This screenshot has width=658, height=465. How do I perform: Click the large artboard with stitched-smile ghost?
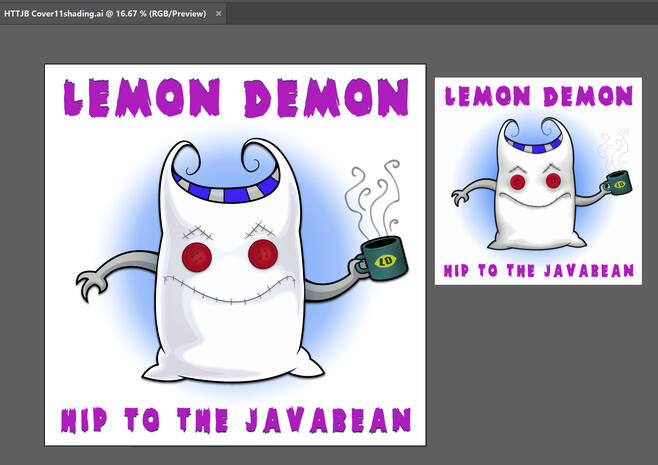point(235,255)
